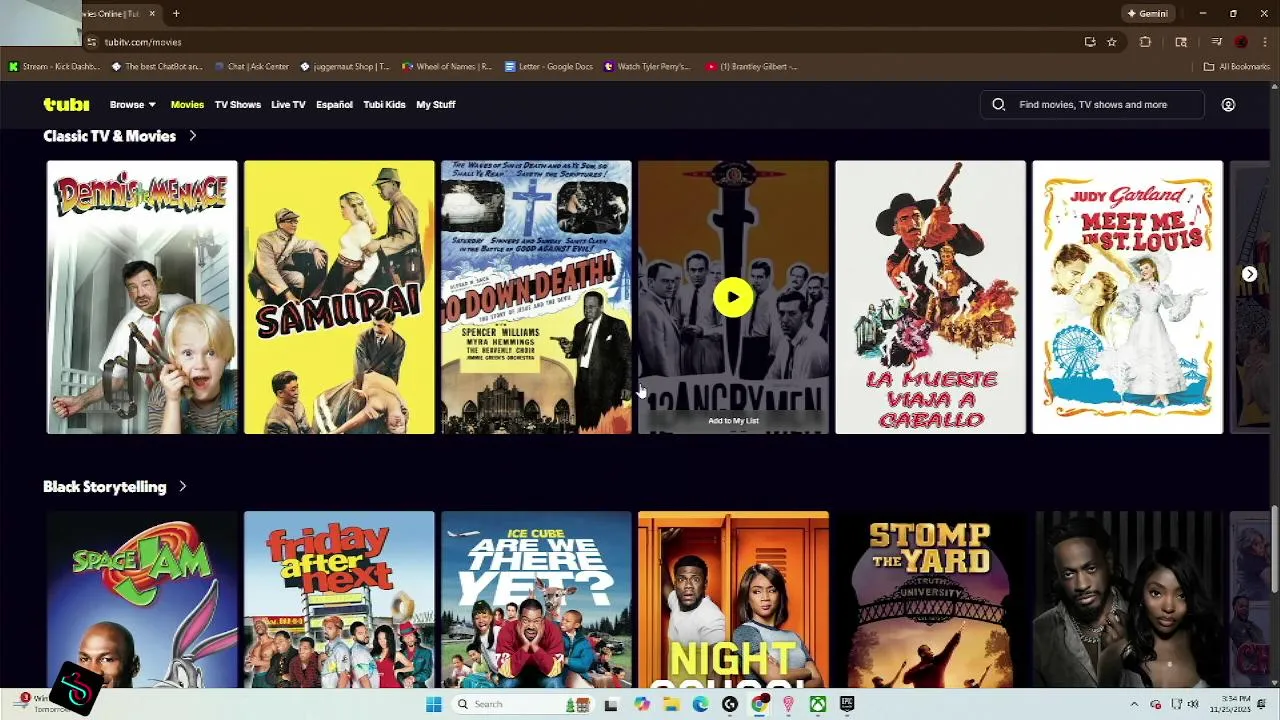This screenshot has height=720, width=1280.
Task: Open taskbar clock and date
Action: point(1232,704)
